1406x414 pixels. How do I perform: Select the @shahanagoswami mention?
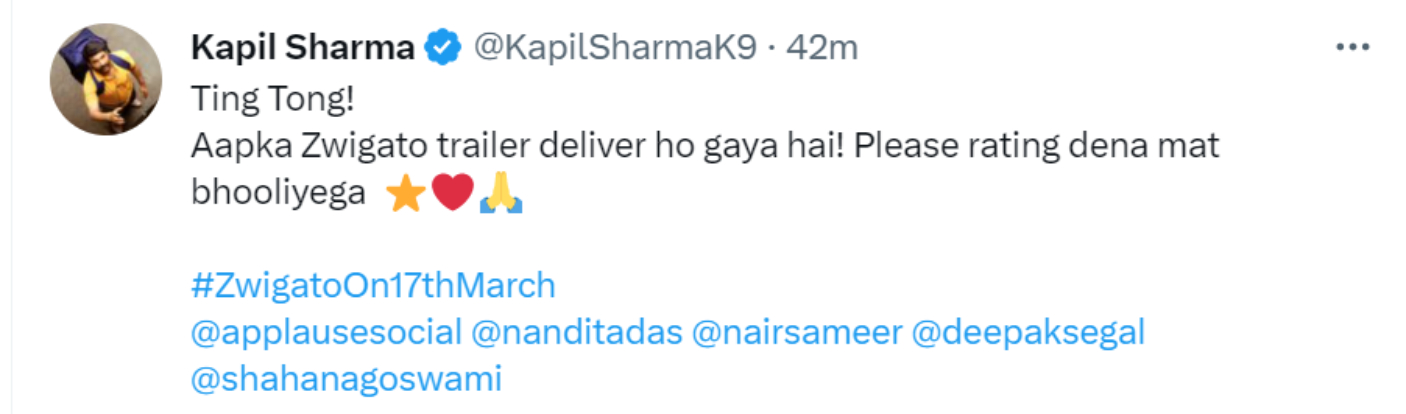click(x=346, y=380)
